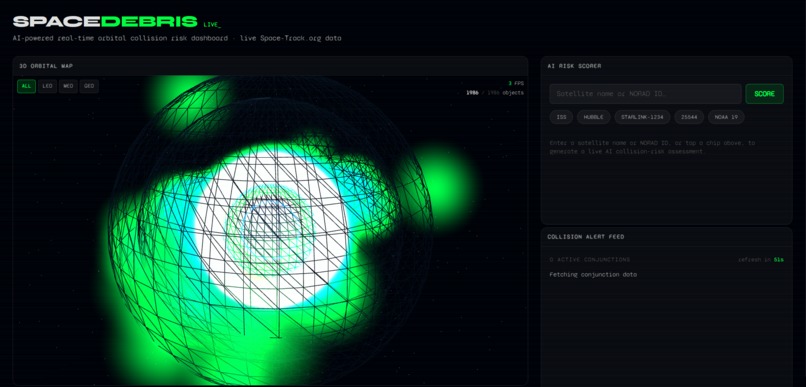This screenshot has width=806, height=387.
Task: Click the 'refresh in' countdown text
Action: point(761,260)
